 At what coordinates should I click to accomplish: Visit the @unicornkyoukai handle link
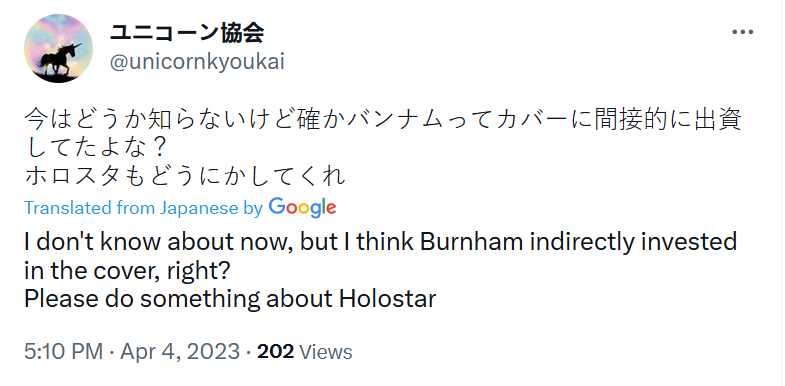tap(197, 62)
